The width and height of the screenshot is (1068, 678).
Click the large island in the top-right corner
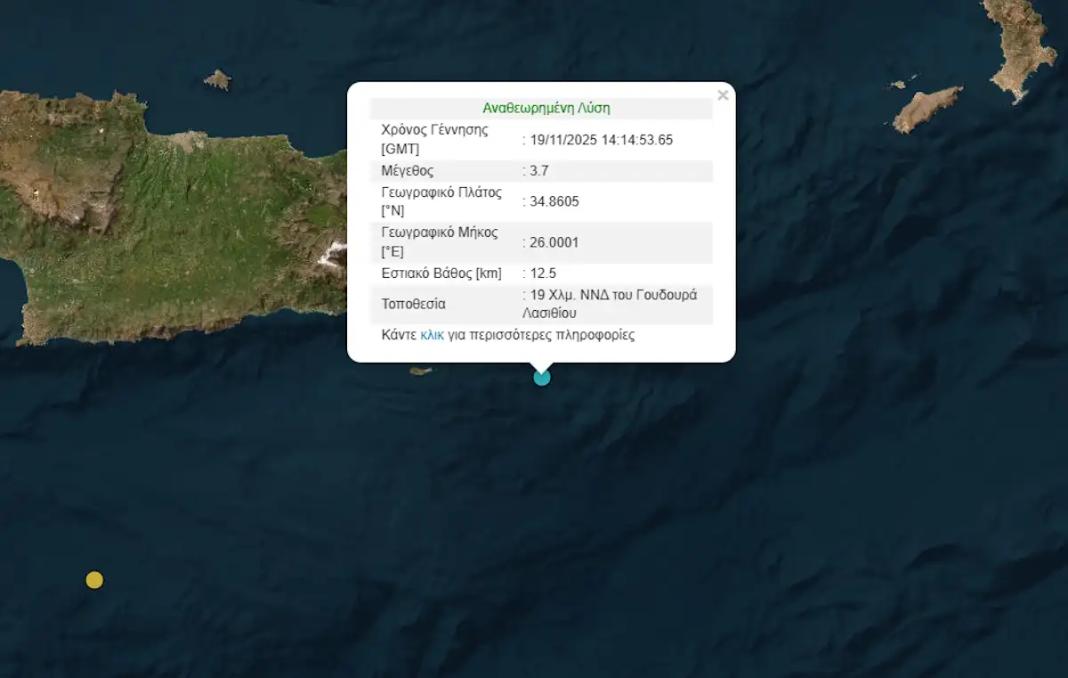(x=1022, y=45)
